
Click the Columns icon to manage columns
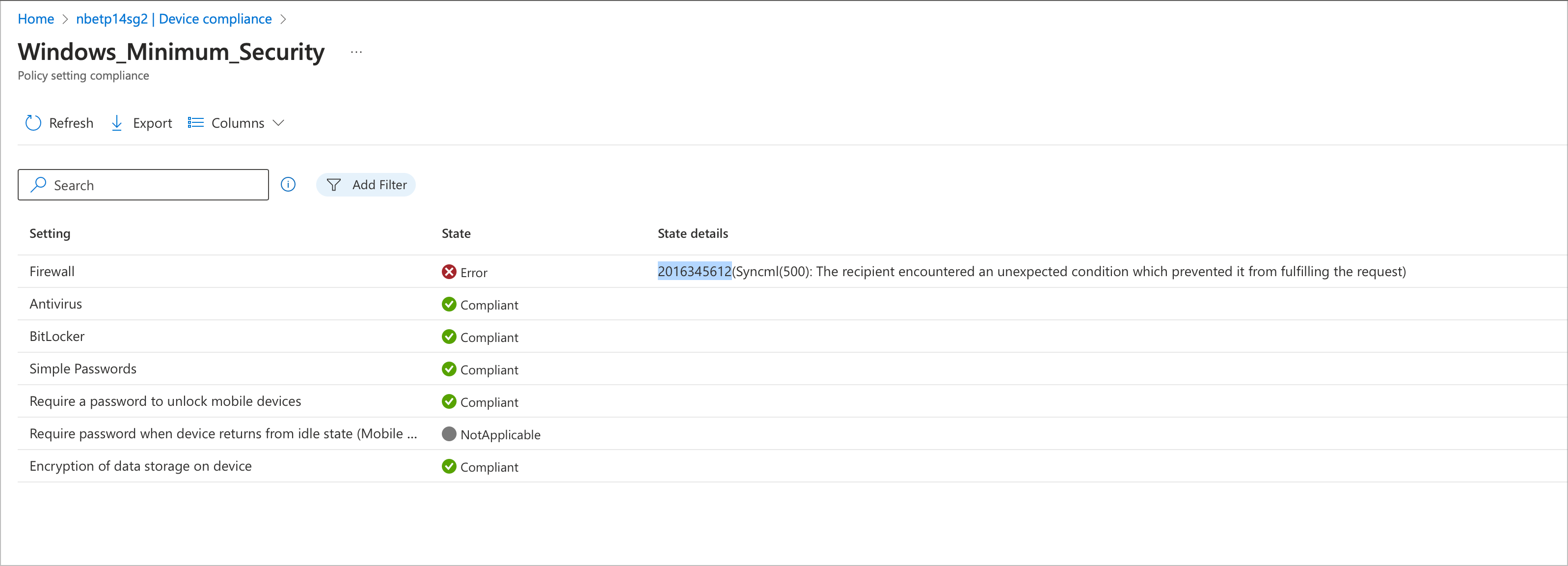tap(196, 122)
